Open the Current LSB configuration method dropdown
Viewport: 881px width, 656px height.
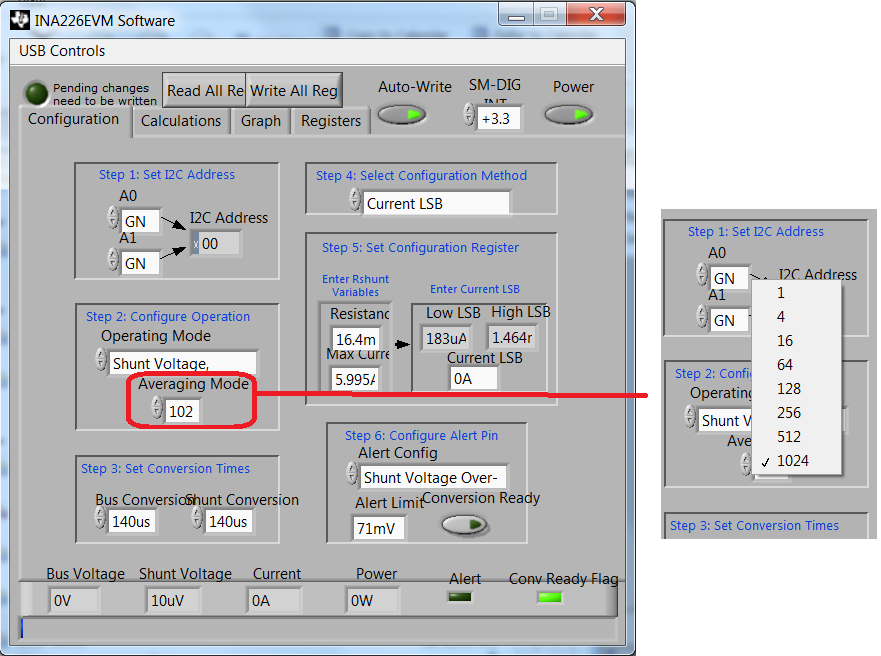point(437,203)
